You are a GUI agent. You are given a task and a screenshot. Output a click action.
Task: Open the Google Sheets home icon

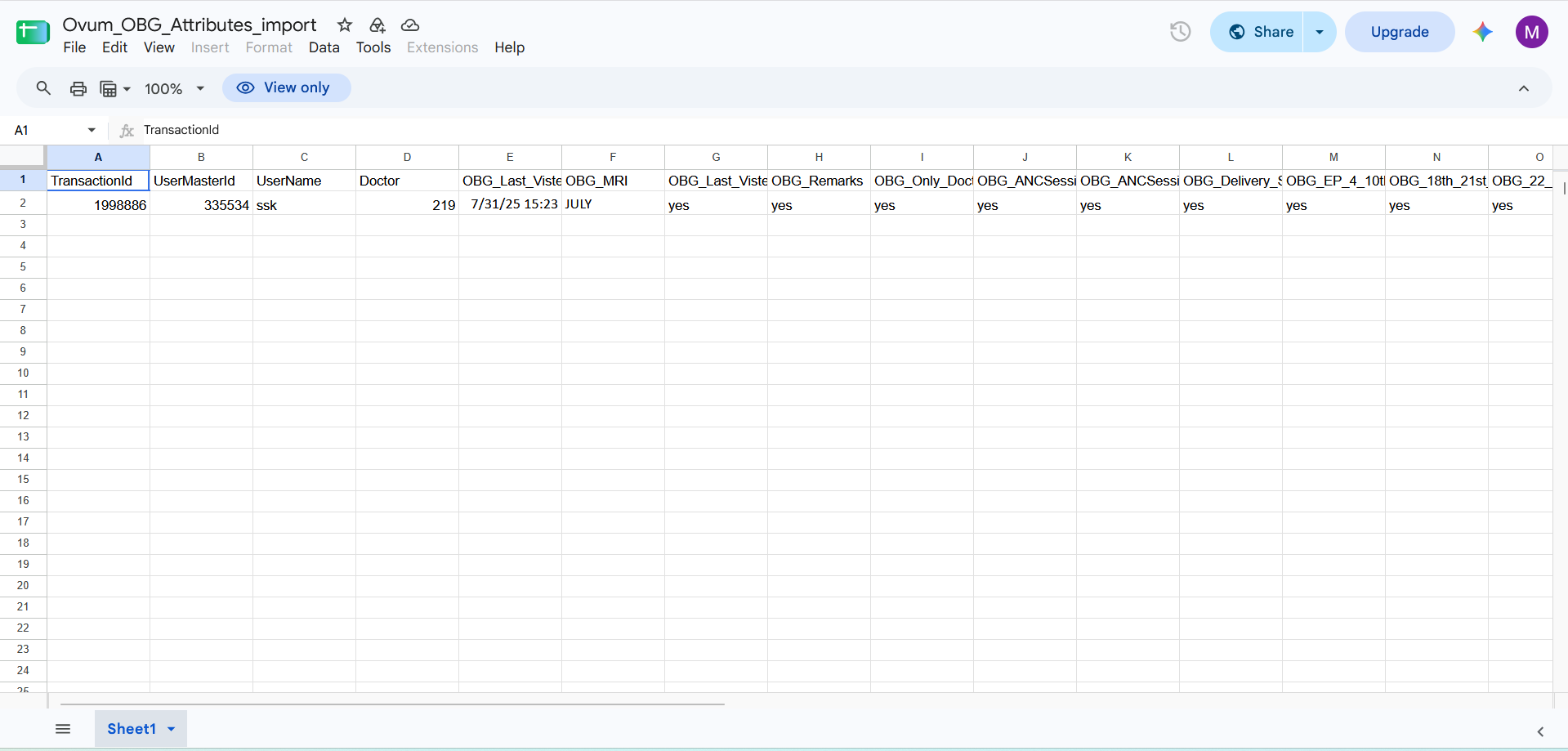[x=33, y=33]
